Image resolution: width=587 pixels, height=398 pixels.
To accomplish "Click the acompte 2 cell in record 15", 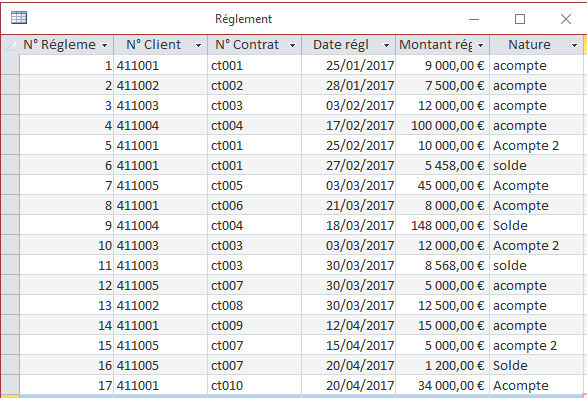I will pyautogui.click(x=536, y=345).
